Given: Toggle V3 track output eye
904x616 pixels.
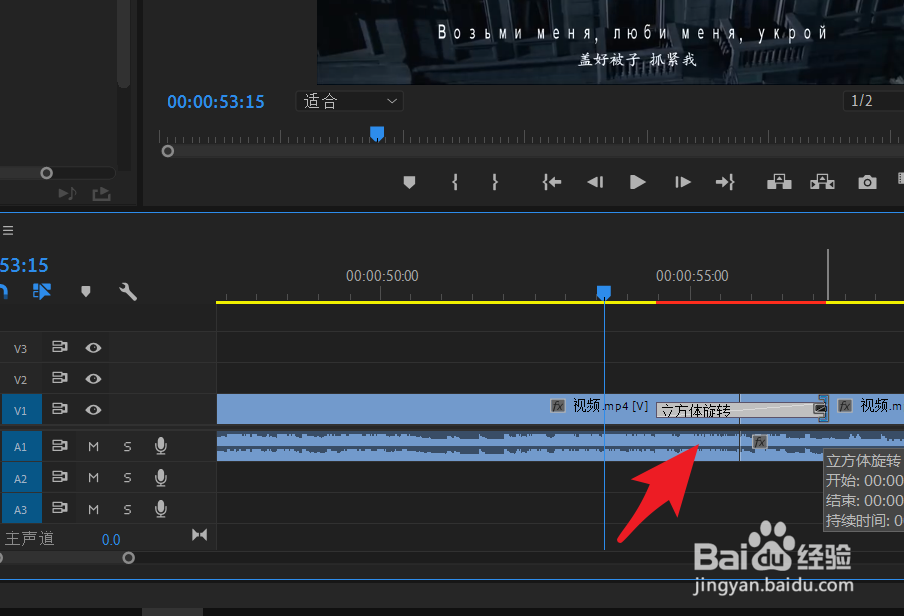Looking at the screenshot, I should pyautogui.click(x=93, y=348).
